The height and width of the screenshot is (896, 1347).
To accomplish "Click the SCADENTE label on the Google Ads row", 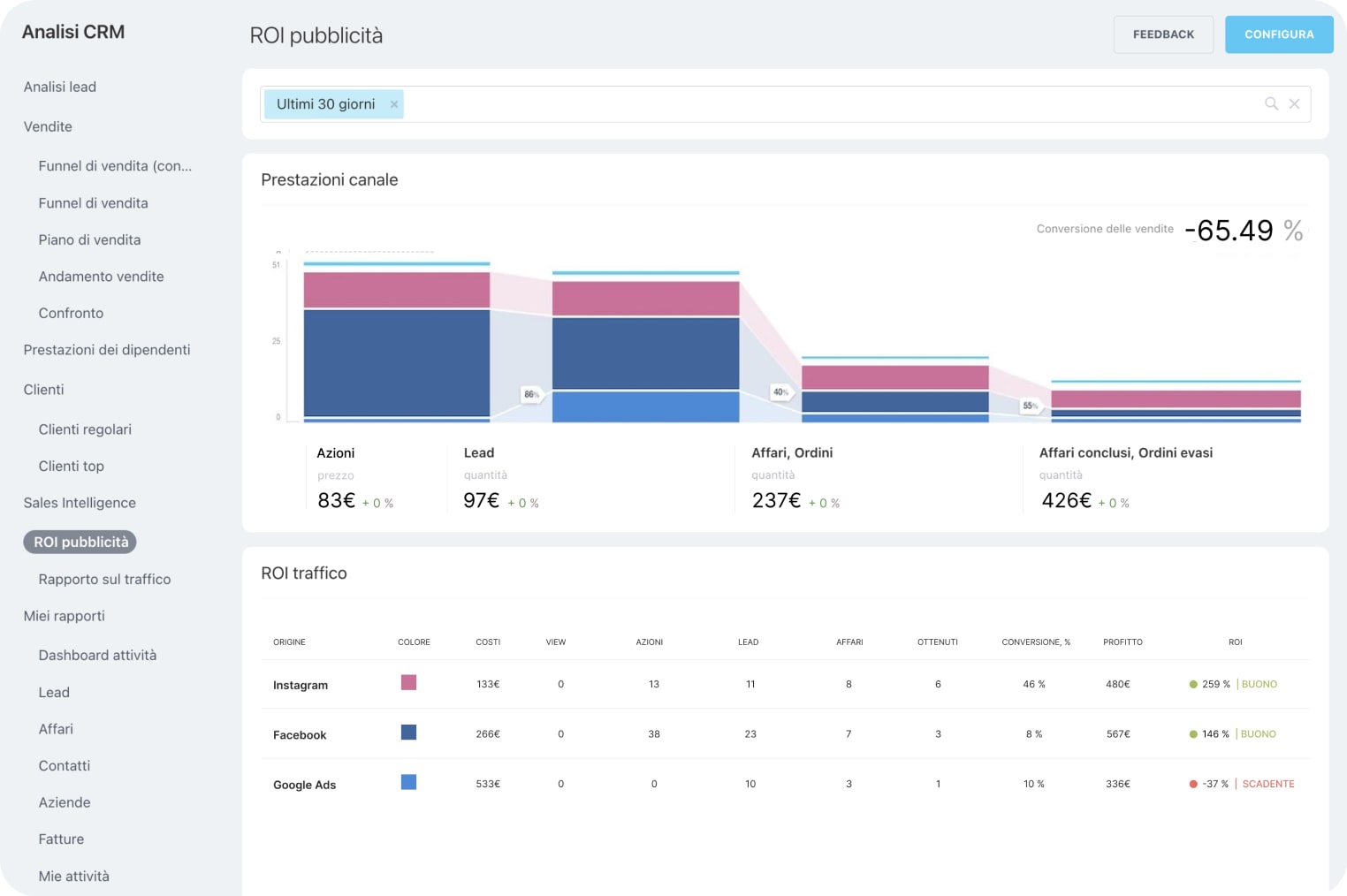I will click(1268, 783).
